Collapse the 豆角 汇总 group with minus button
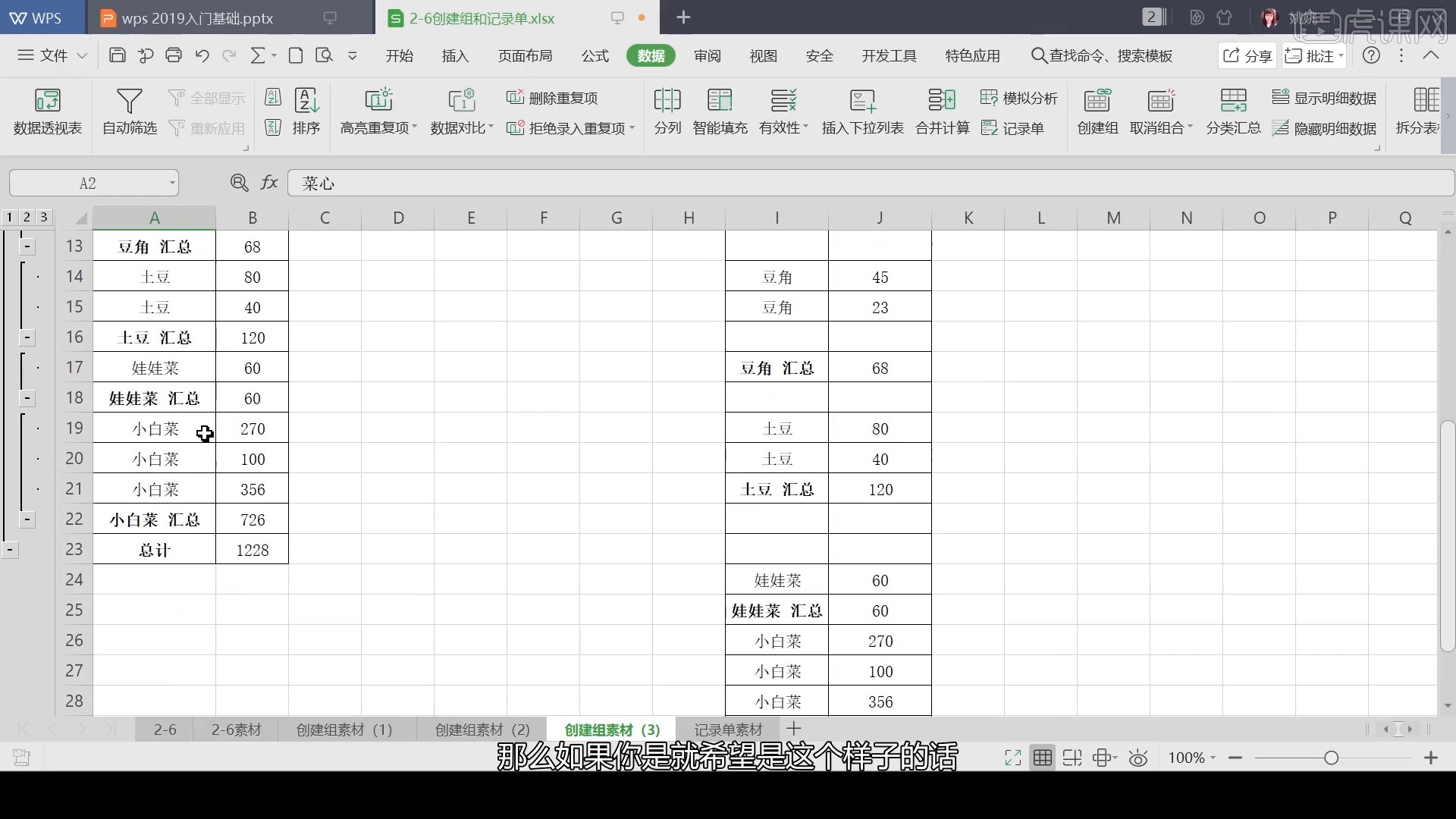The width and height of the screenshot is (1456, 819). coord(26,246)
